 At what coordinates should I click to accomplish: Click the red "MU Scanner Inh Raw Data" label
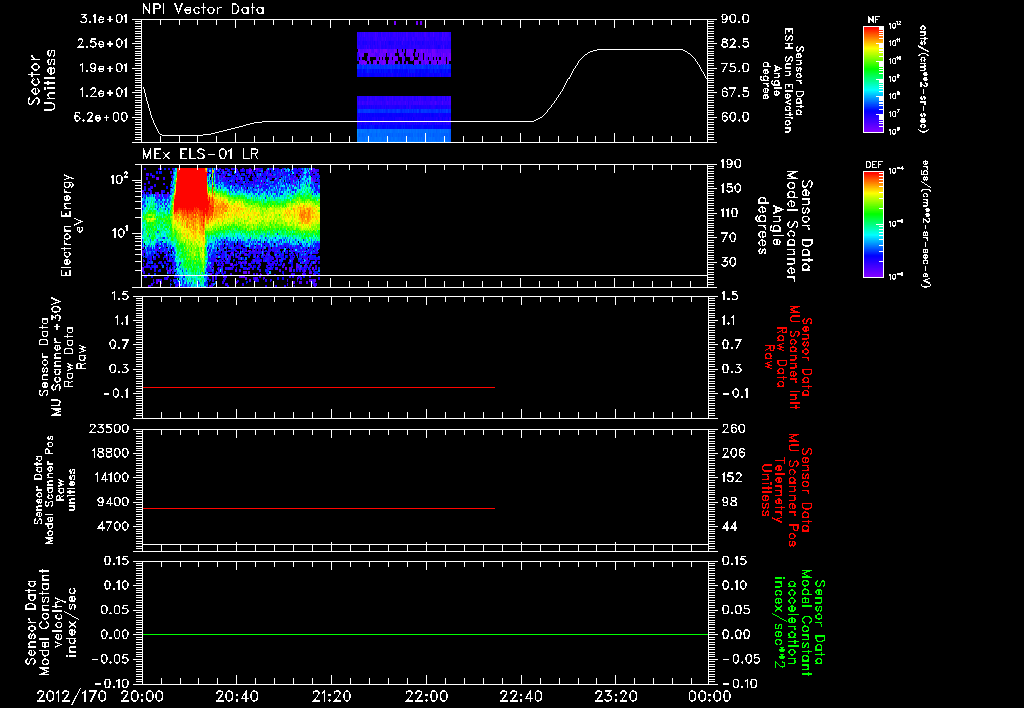click(x=788, y=357)
